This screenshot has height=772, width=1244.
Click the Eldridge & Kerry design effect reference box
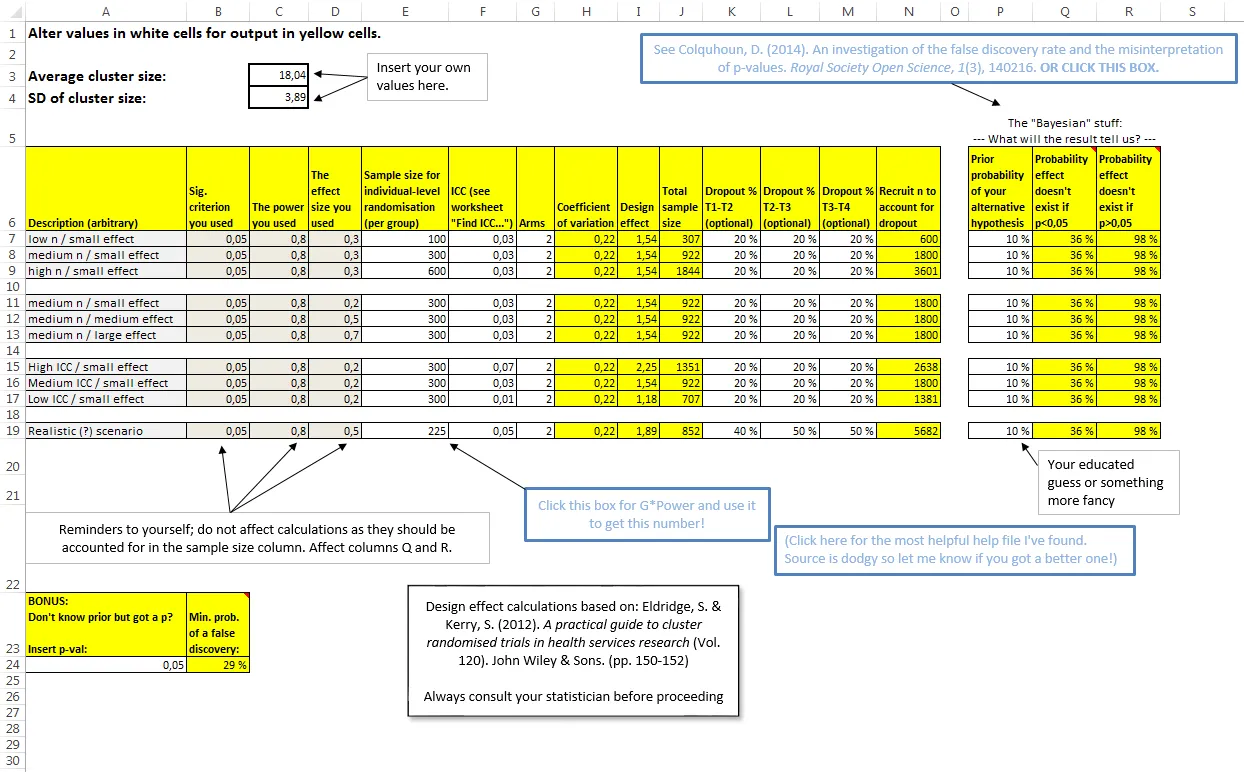tap(574, 651)
